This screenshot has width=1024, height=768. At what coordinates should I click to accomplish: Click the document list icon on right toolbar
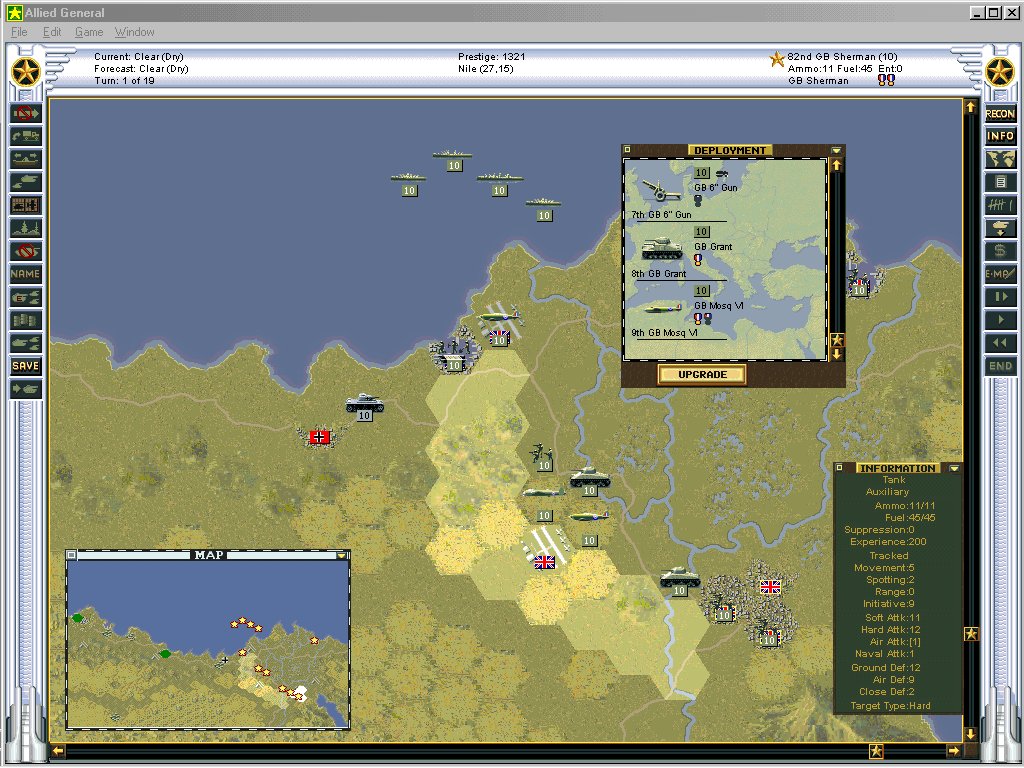[1000, 182]
